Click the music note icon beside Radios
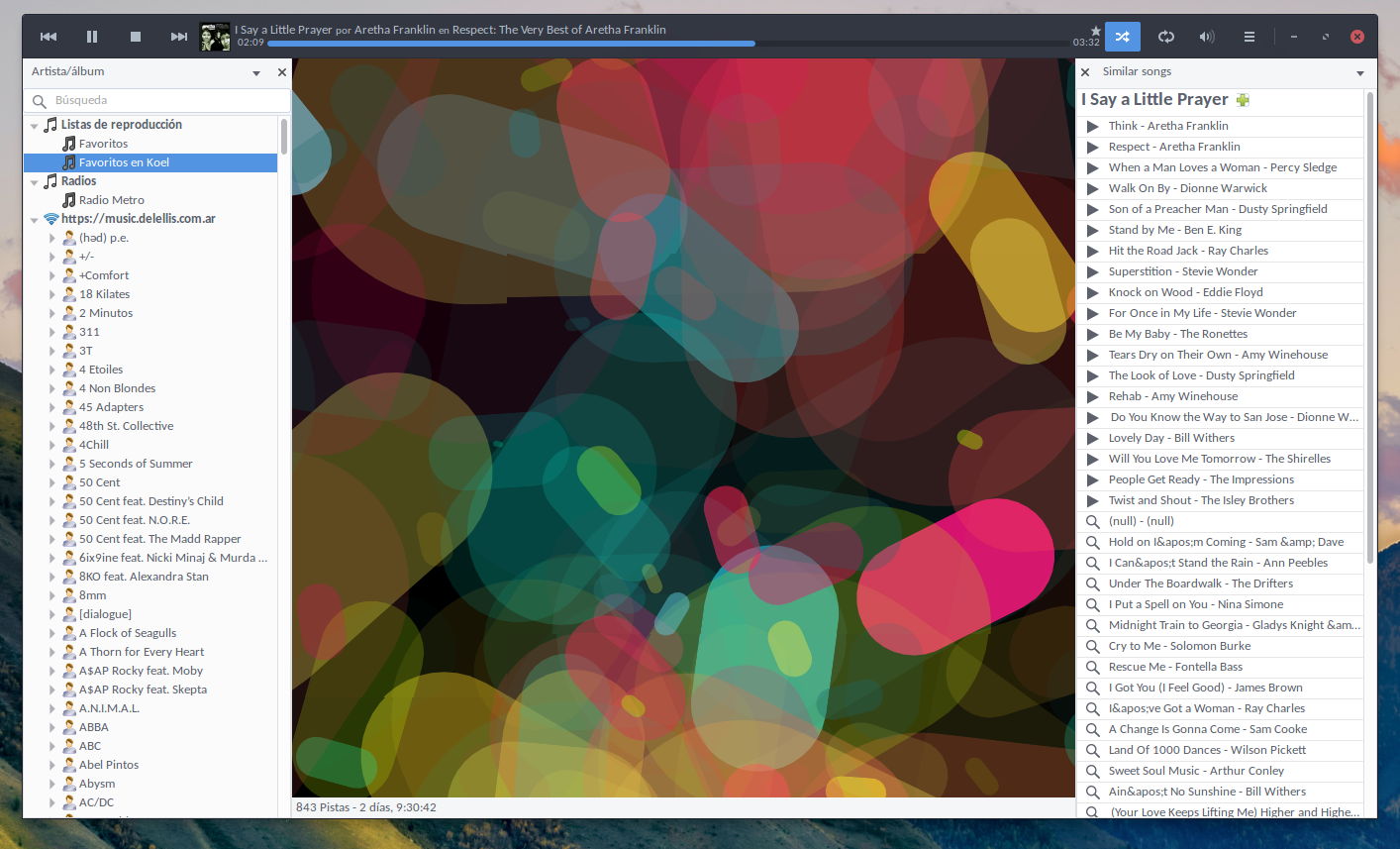1400x849 pixels. pyautogui.click(x=50, y=181)
